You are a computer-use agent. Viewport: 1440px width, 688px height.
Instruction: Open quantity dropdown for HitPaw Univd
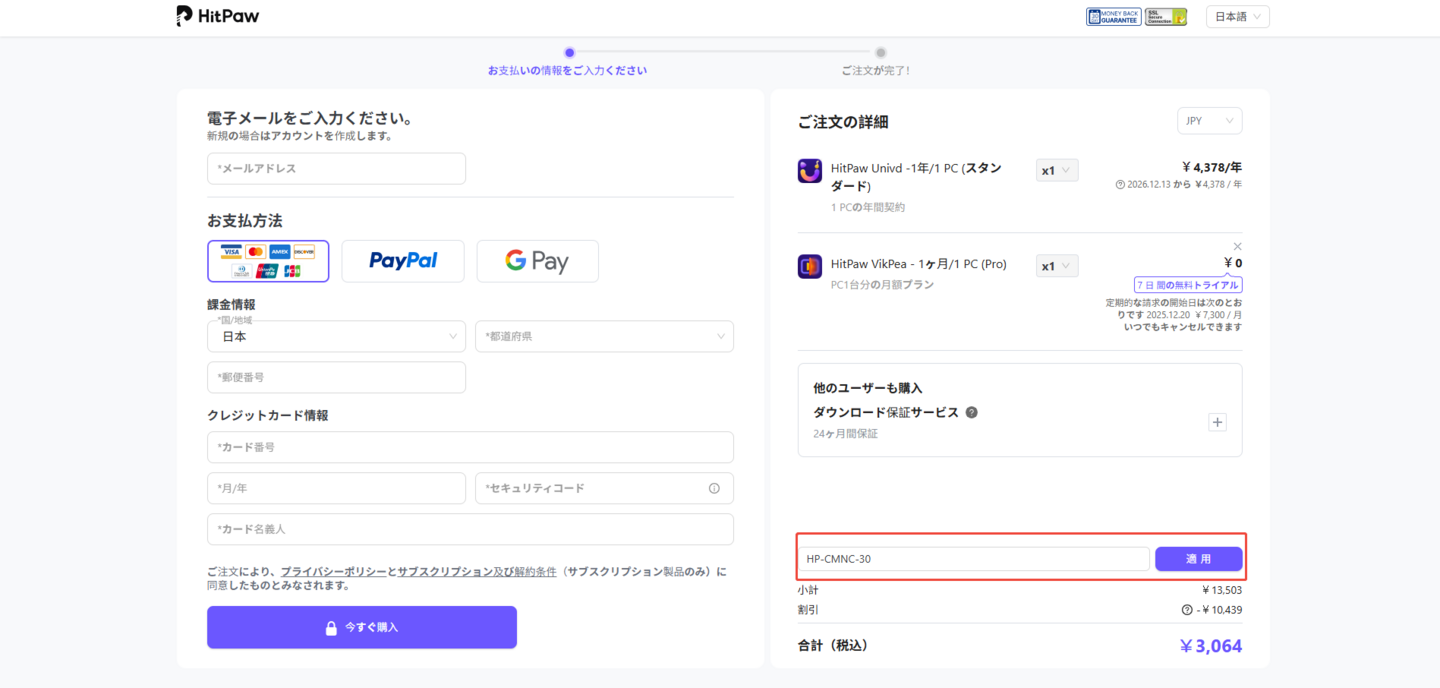point(1057,171)
